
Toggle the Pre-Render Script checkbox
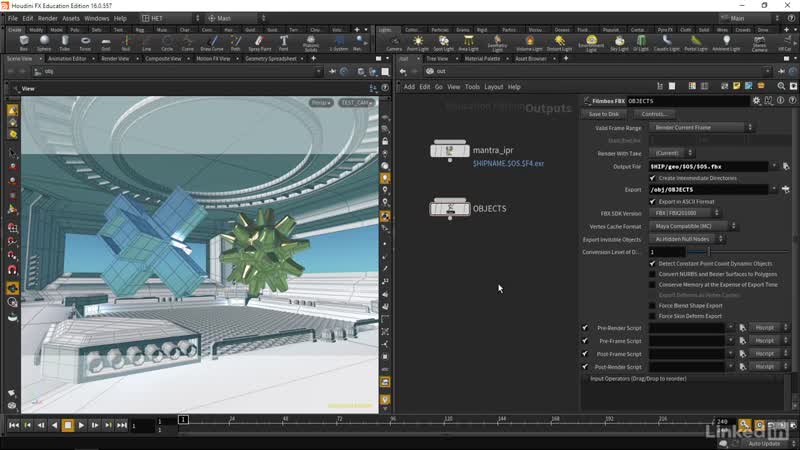585,328
